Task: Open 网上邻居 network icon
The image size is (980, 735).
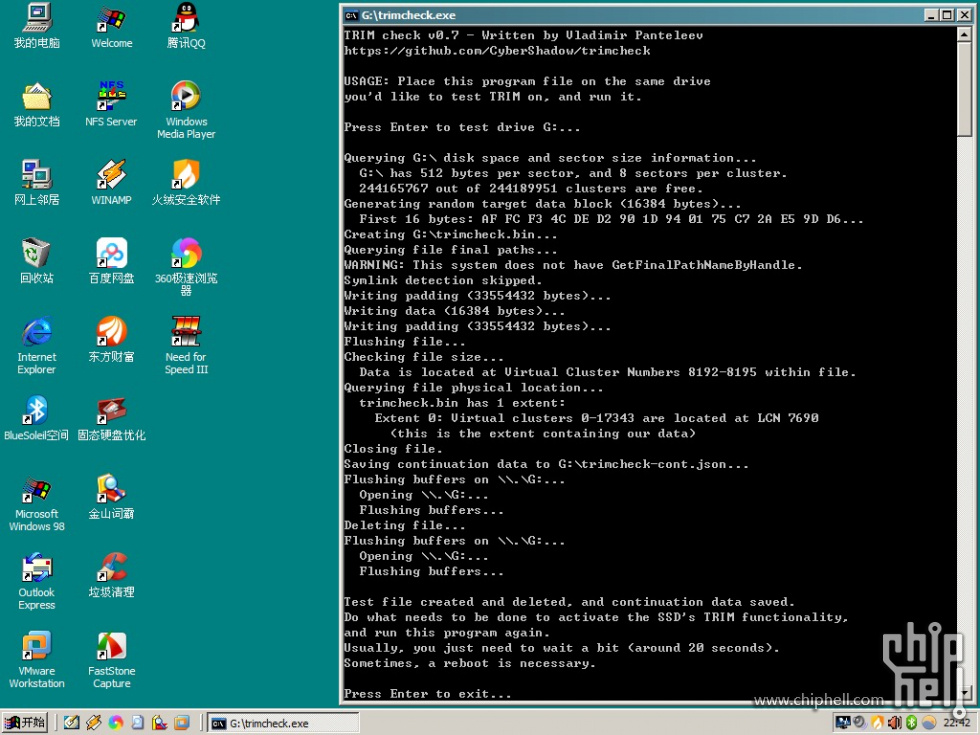Action: [x=37, y=182]
